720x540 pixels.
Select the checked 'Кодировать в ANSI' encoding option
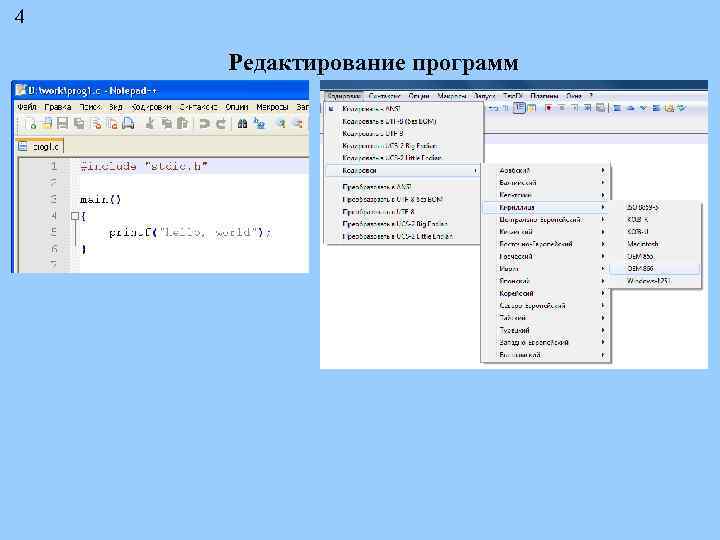[404, 109]
